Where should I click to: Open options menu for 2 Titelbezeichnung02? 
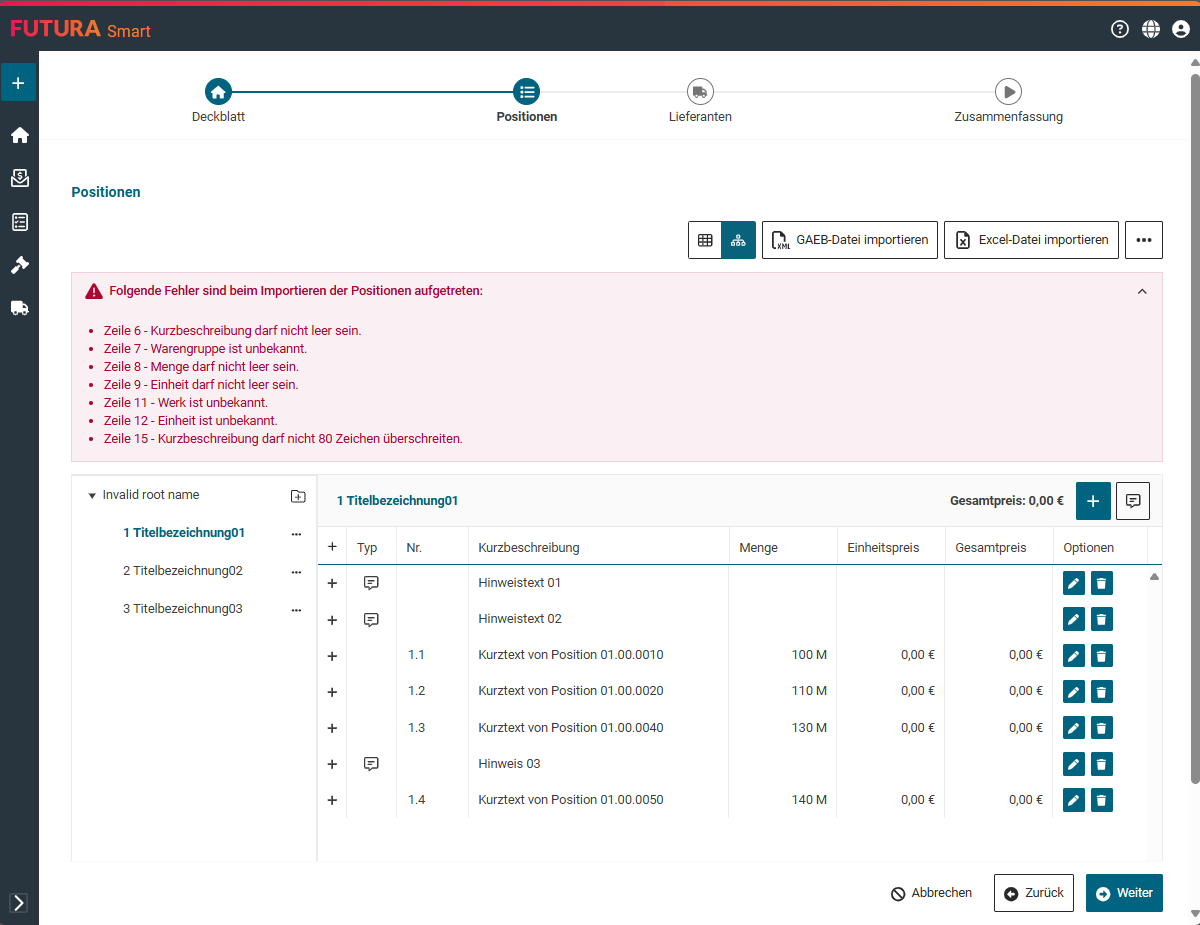tap(296, 572)
